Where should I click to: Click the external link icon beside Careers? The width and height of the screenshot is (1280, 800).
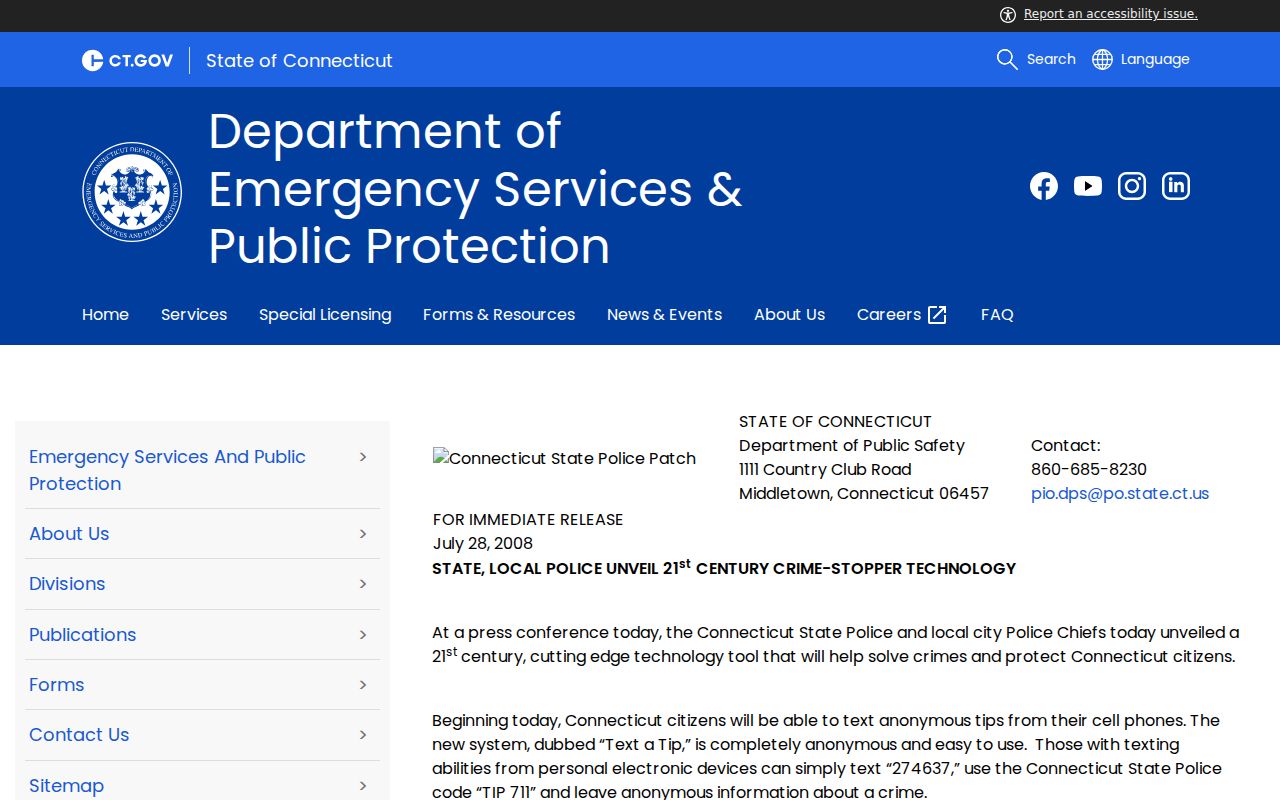coord(937,315)
